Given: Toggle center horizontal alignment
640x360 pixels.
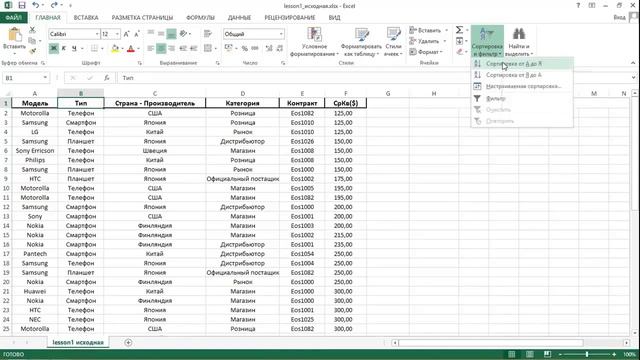Looking at the screenshot, I should click(x=161, y=49).
